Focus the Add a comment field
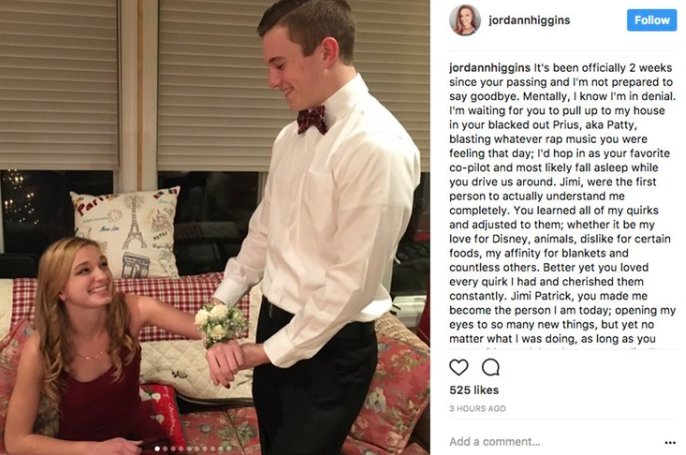The image size is (686, 455). (551, 442)
